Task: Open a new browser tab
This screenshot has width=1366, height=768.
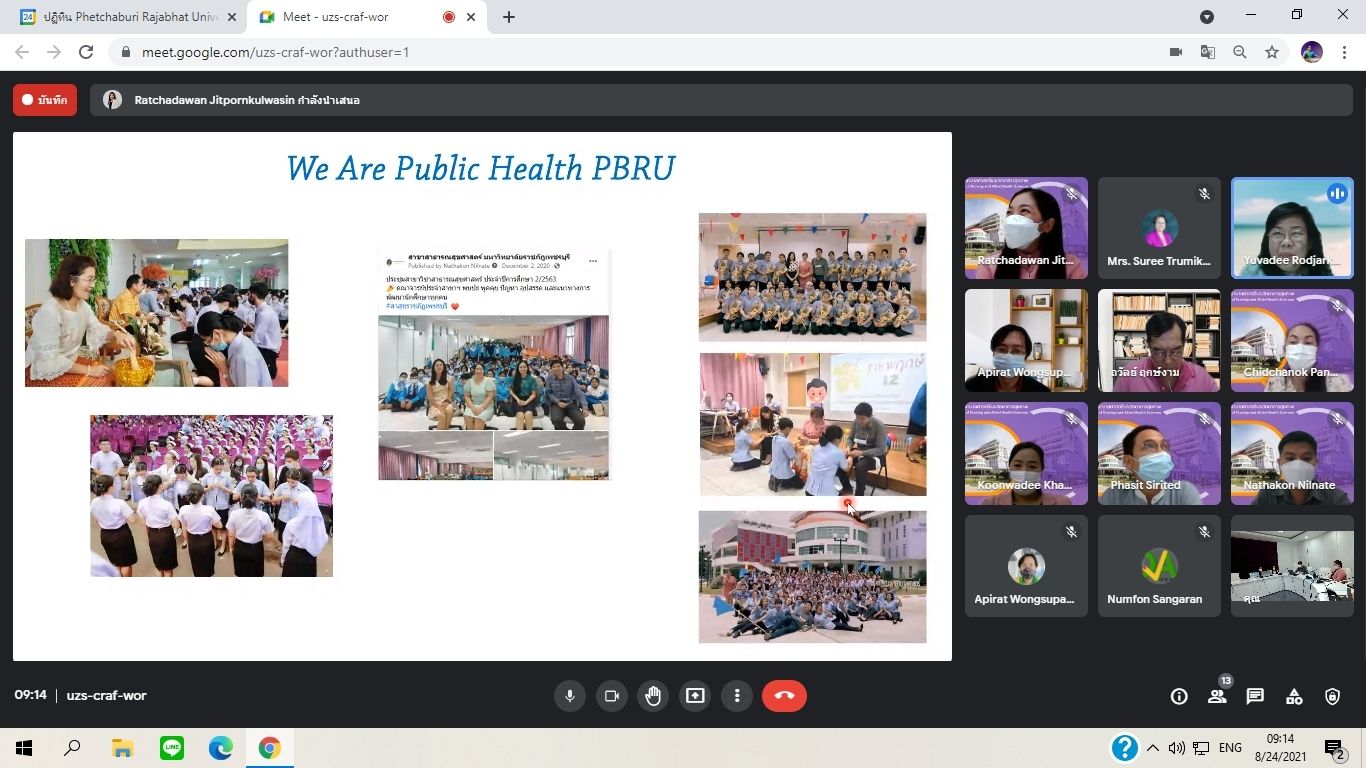Action: click(509, 17)
